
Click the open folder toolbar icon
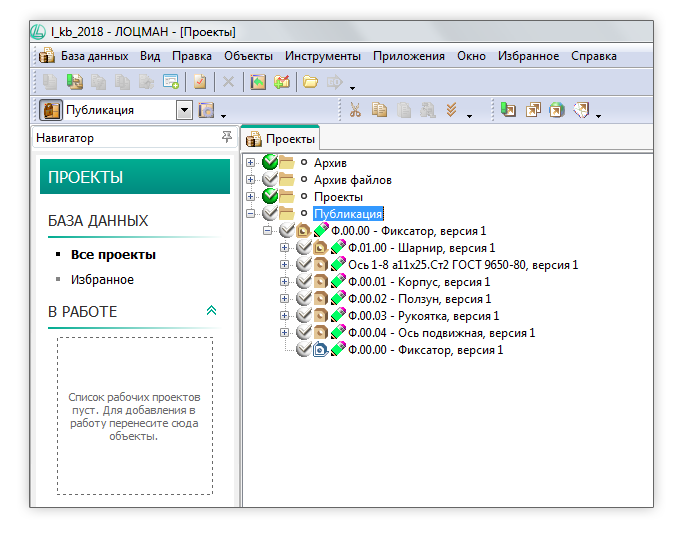tap(311, 82)
